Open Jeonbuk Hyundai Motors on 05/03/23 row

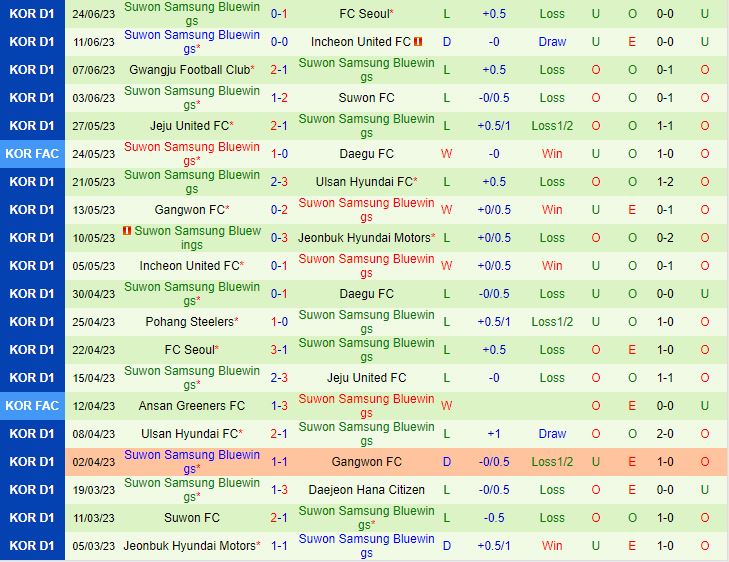189,545
